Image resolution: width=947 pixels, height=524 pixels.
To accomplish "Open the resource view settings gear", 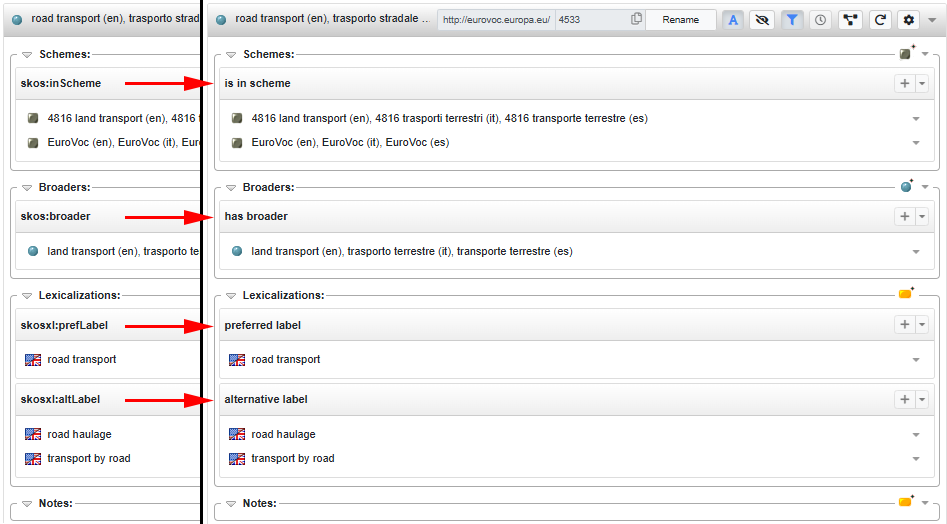I will [x=909, y=20].
